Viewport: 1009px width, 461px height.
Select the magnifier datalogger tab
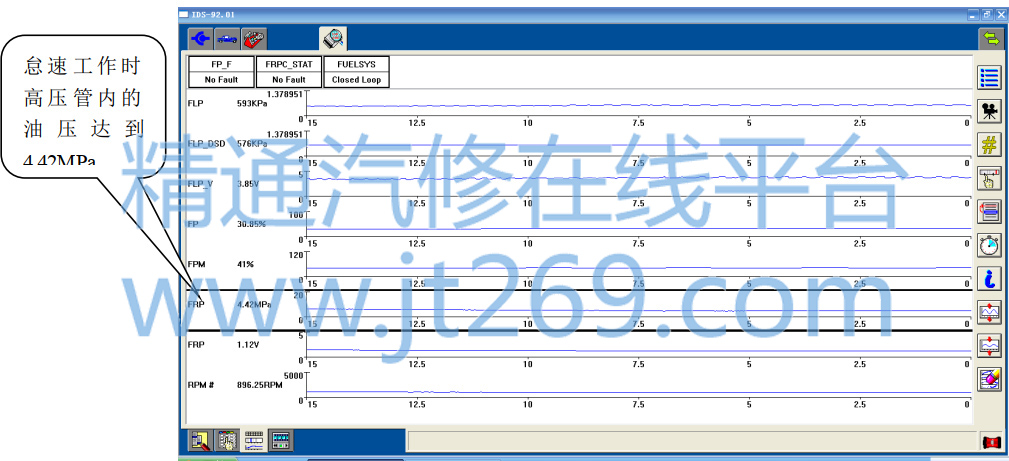pos(333,39)
